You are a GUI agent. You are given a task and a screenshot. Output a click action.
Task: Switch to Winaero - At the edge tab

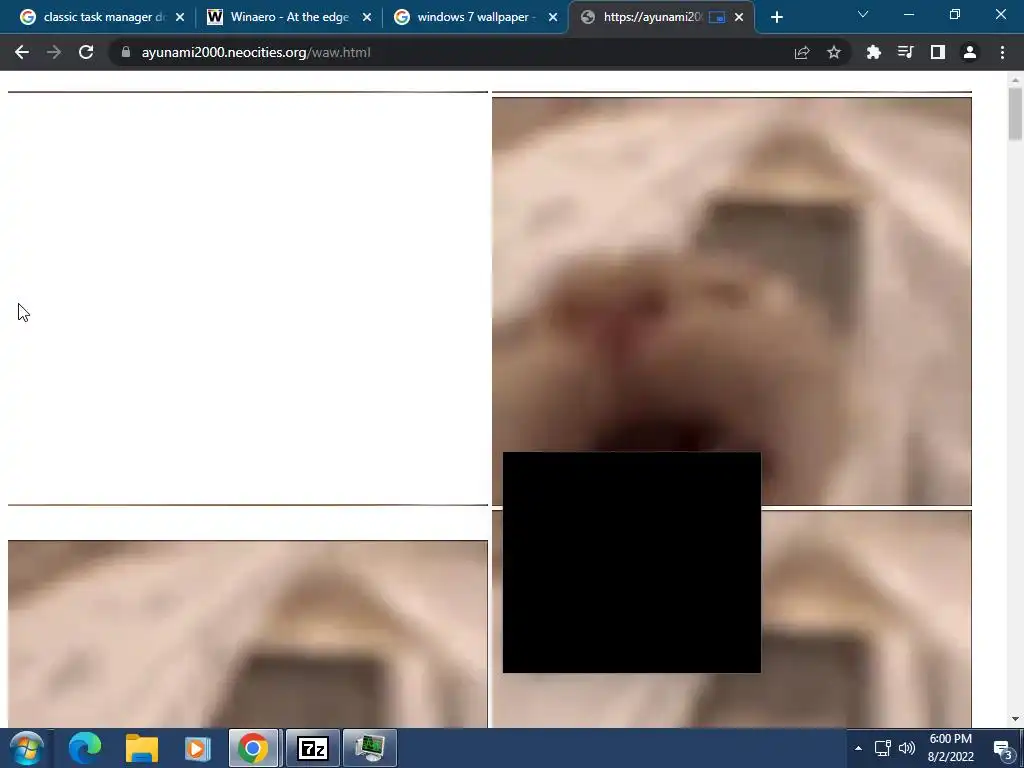point(289,17)
